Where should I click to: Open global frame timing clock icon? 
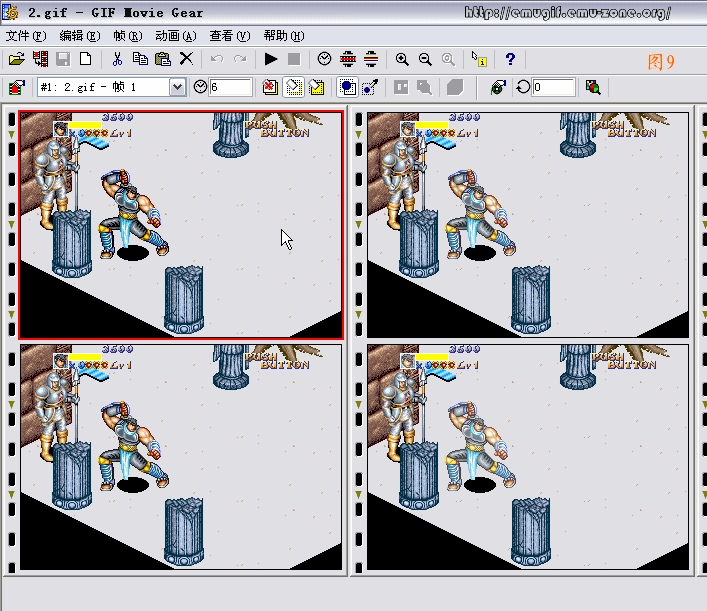325,59
